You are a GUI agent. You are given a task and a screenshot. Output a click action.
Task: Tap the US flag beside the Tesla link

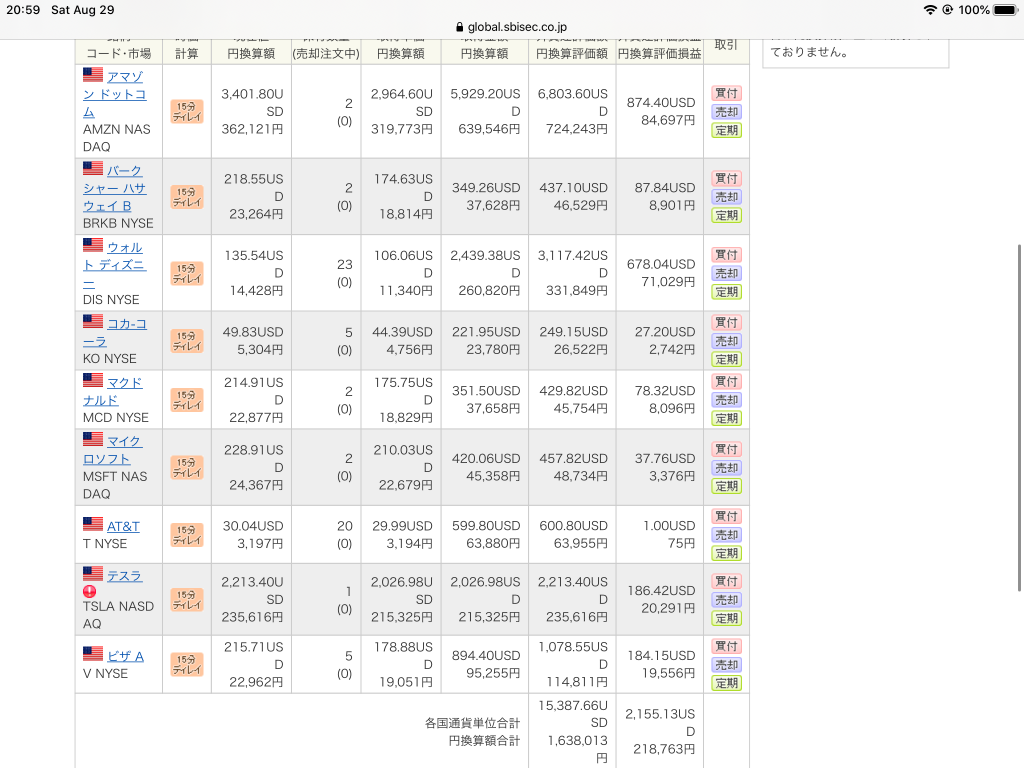click(93, 573)
